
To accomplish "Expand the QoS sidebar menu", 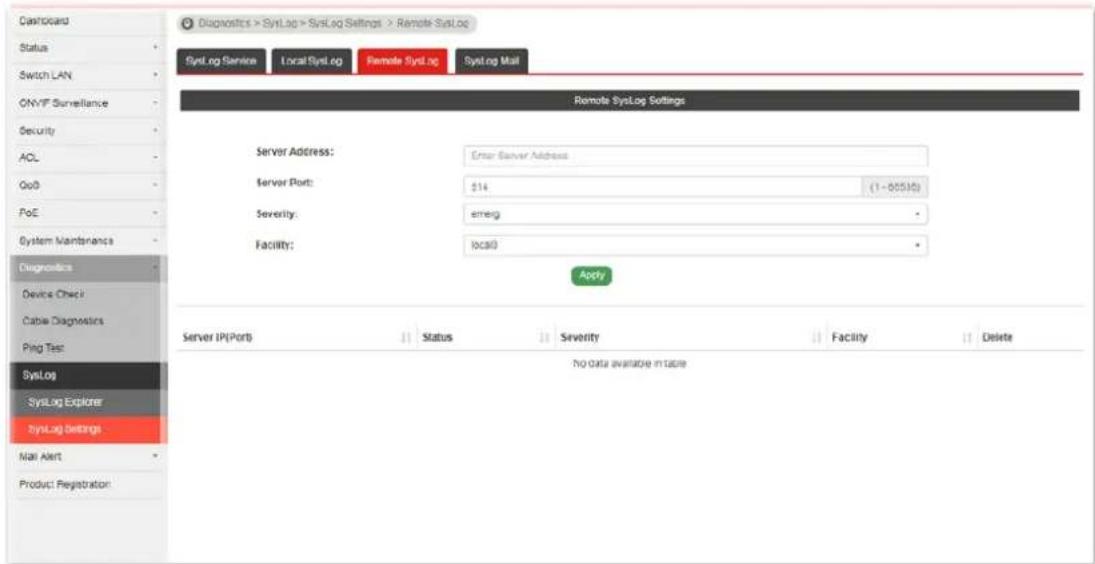I will pos(87,186).
